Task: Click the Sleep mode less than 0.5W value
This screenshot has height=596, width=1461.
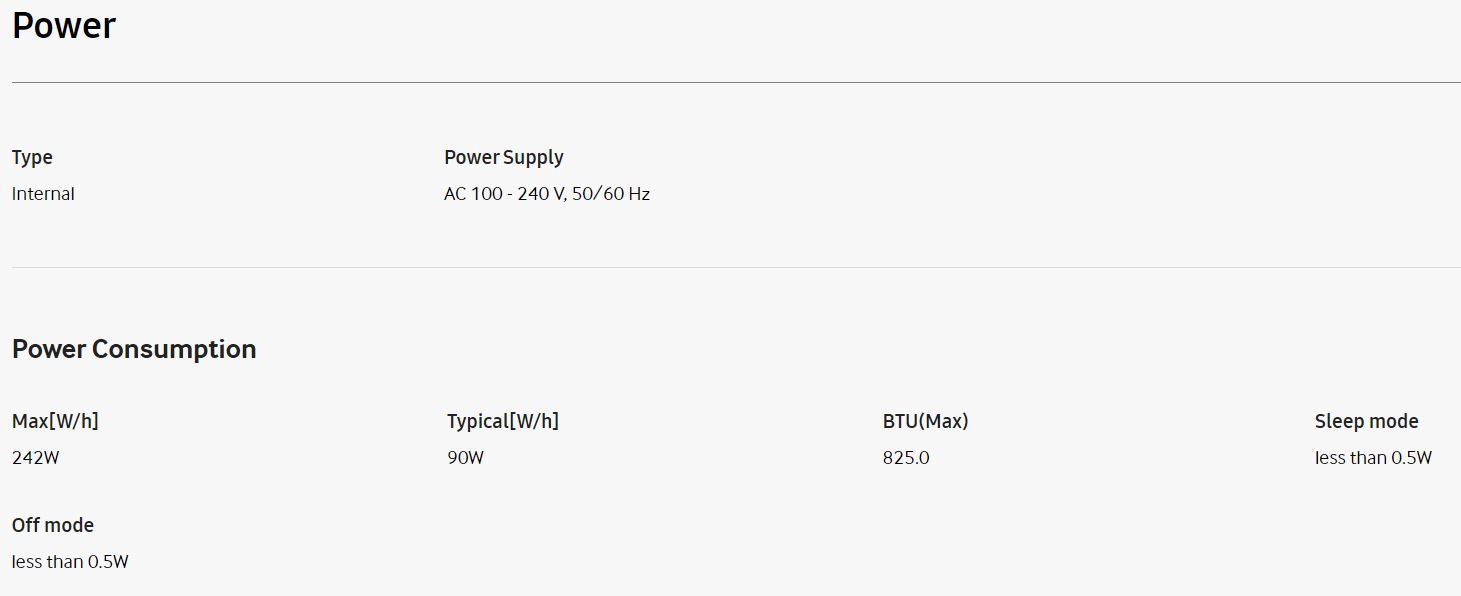Action: click(x=1373, y=458)
